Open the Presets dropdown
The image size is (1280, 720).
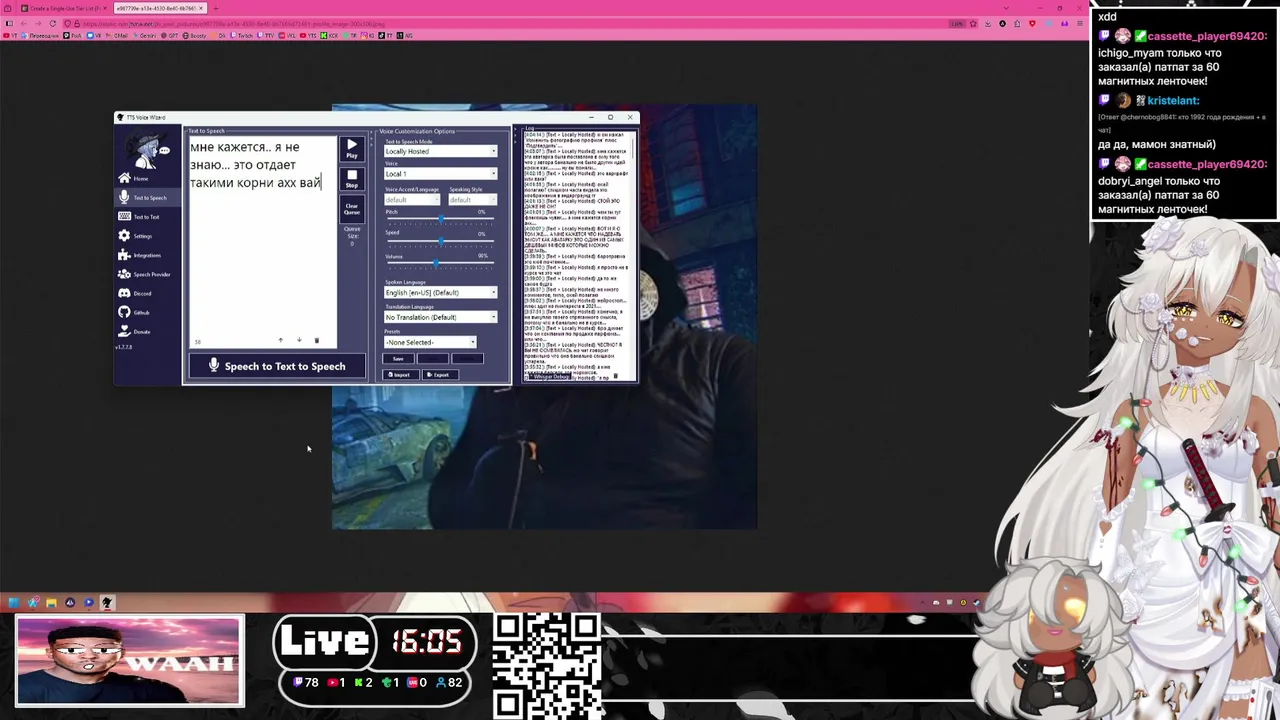[x=430, y=342]
